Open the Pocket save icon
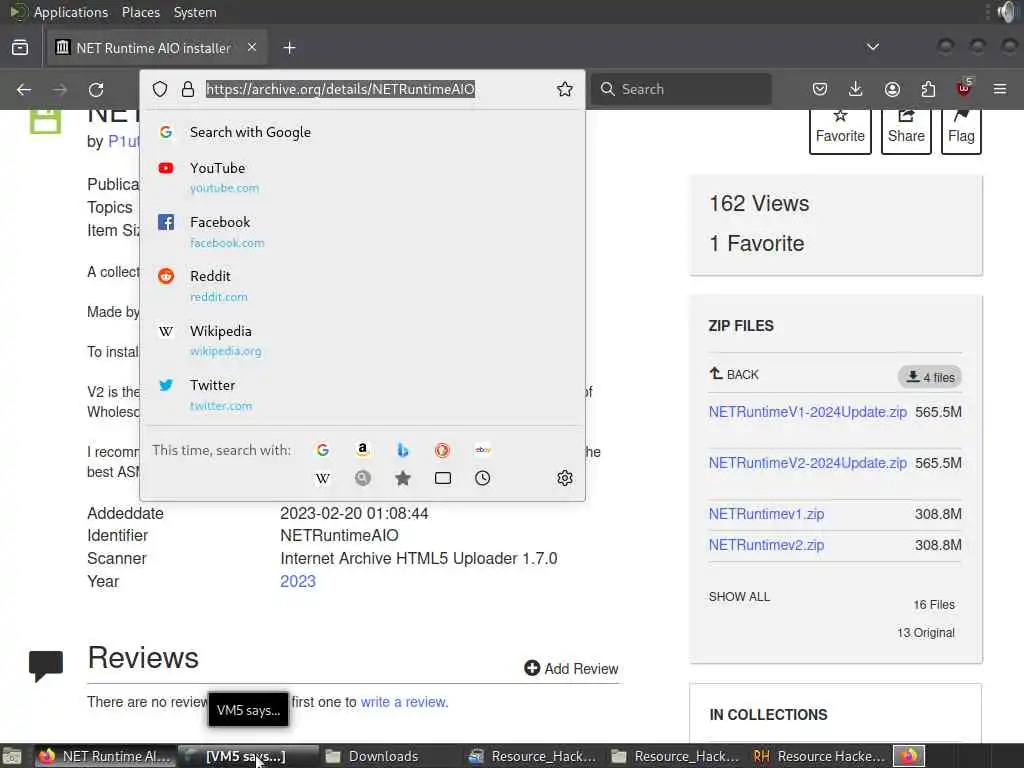Viewport: 1024px width, 768px height. coord(820,89)
